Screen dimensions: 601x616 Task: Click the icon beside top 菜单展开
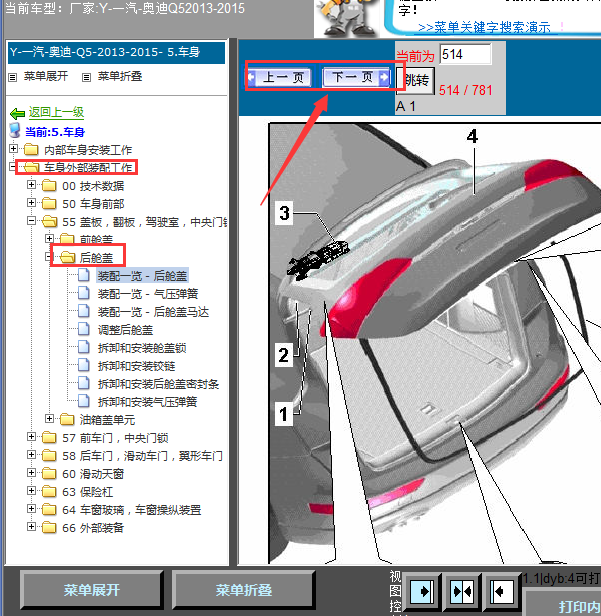click(x=13, y=77)
